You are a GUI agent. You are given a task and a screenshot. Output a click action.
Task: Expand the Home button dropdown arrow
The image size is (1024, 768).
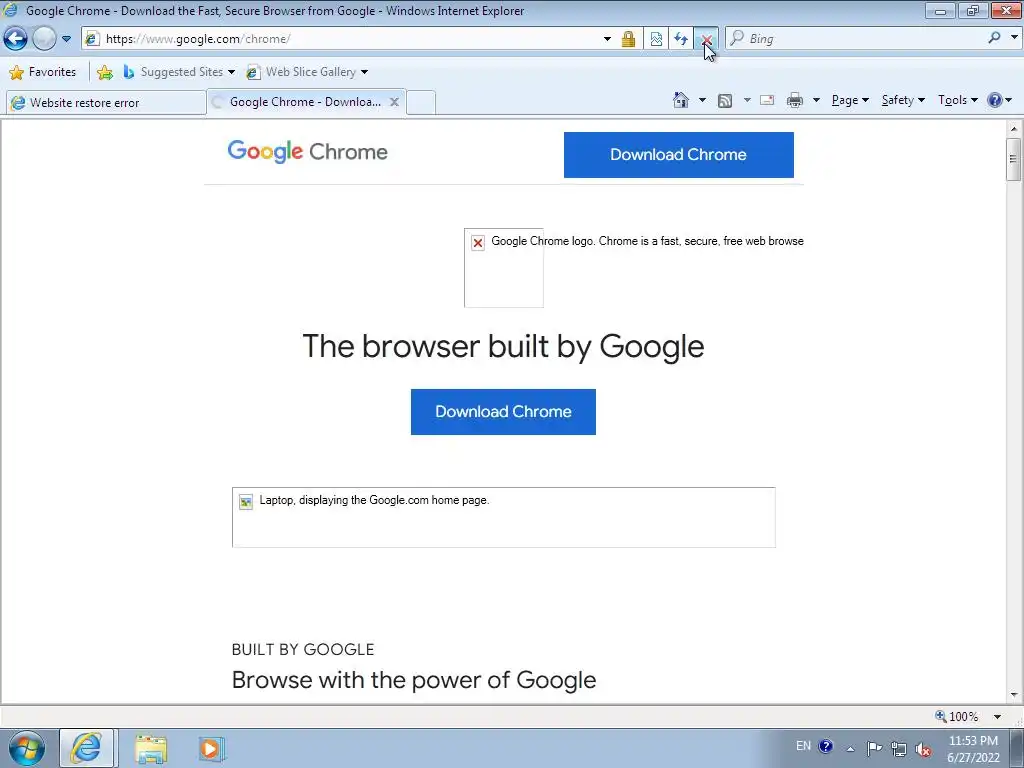click(702, 100)
